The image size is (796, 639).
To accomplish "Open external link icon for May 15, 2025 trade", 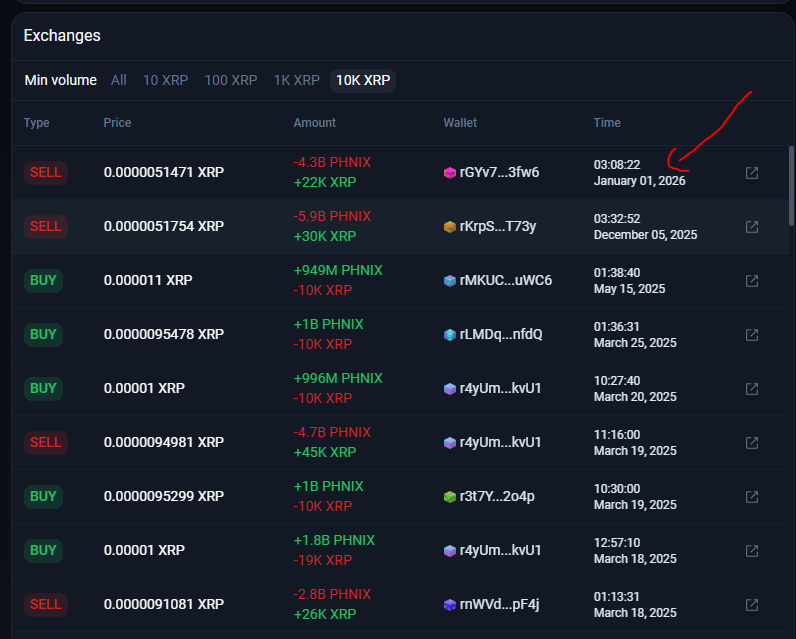I will 752,281.
